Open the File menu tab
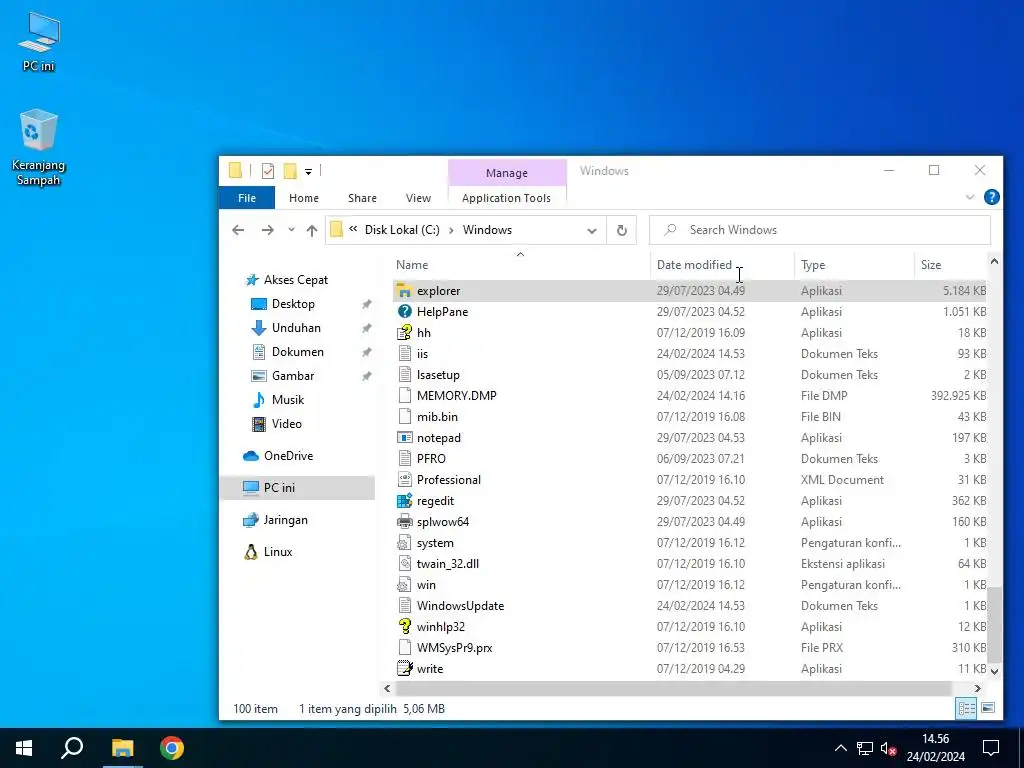Screen dimensions: 1024x768 tap(247, 198)
